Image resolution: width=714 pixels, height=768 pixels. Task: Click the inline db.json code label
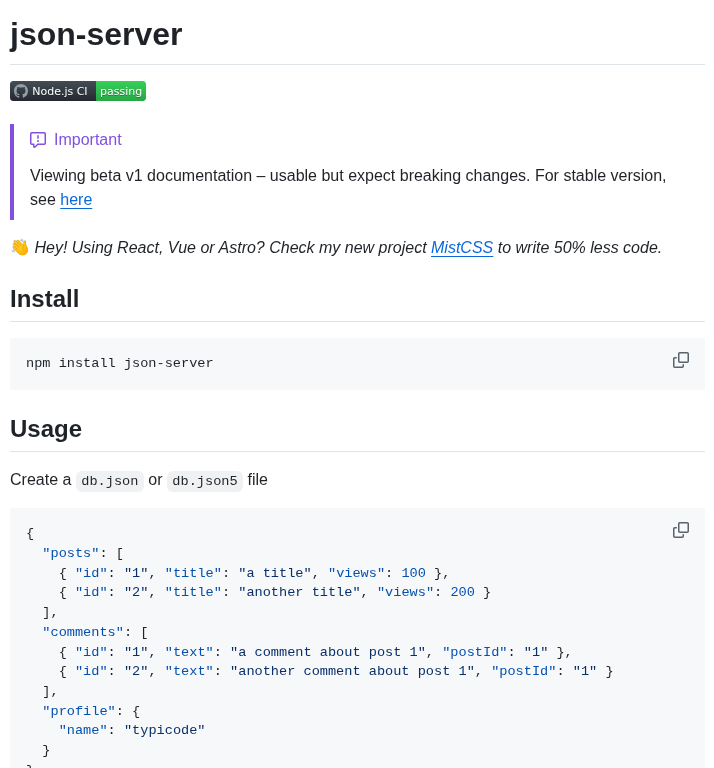pos(110,481)
